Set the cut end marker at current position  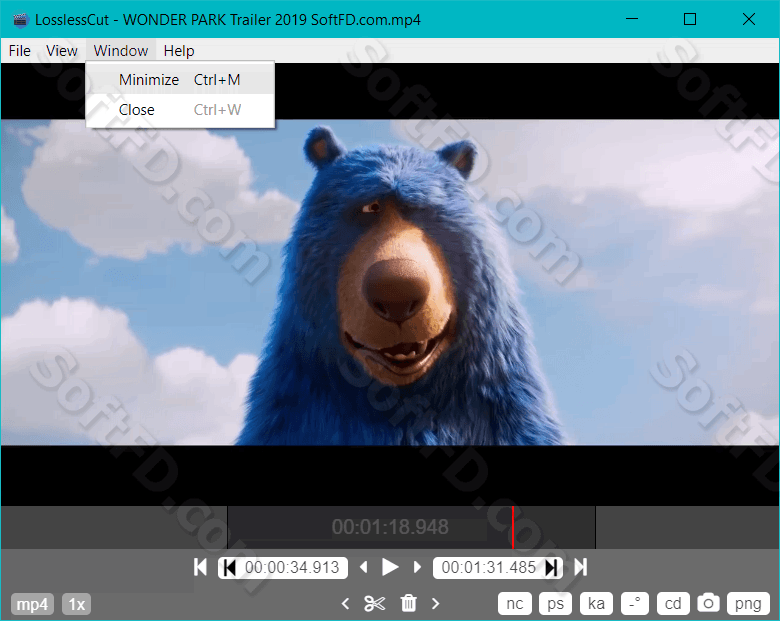551,567
